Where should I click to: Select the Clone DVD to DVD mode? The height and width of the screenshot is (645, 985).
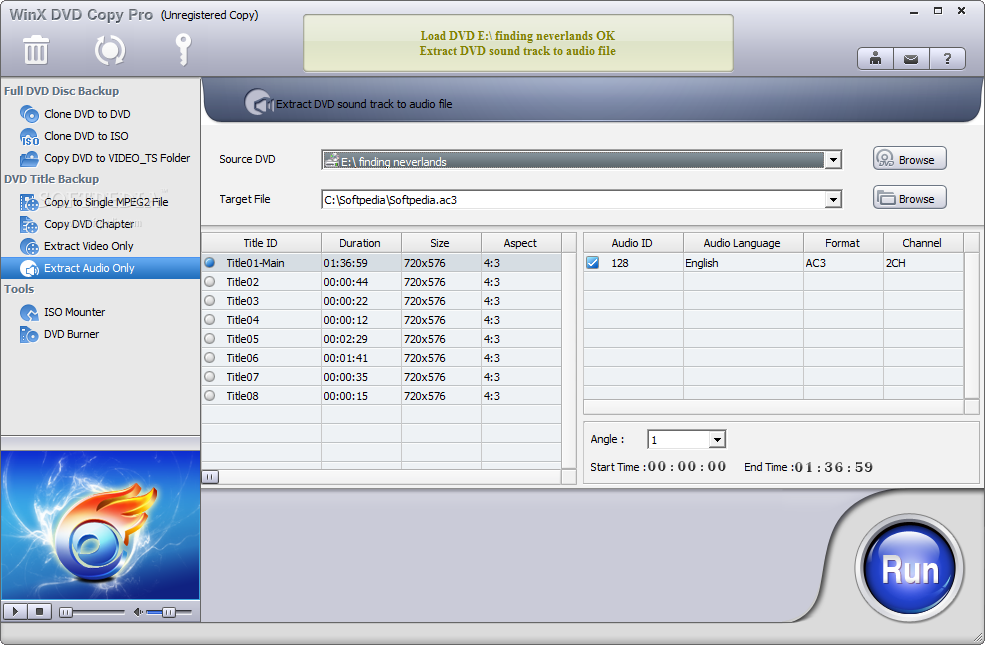pyautogui.click(x=87, y=114)
